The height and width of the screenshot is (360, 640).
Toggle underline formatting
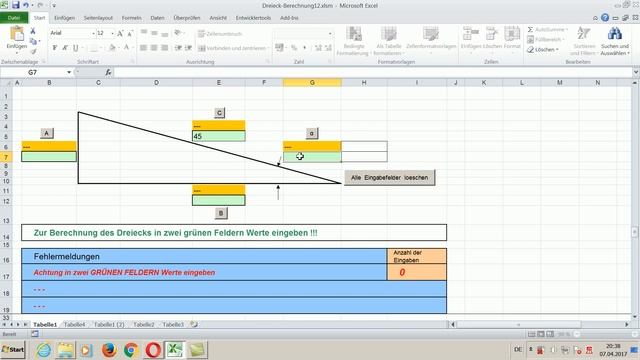76,48
